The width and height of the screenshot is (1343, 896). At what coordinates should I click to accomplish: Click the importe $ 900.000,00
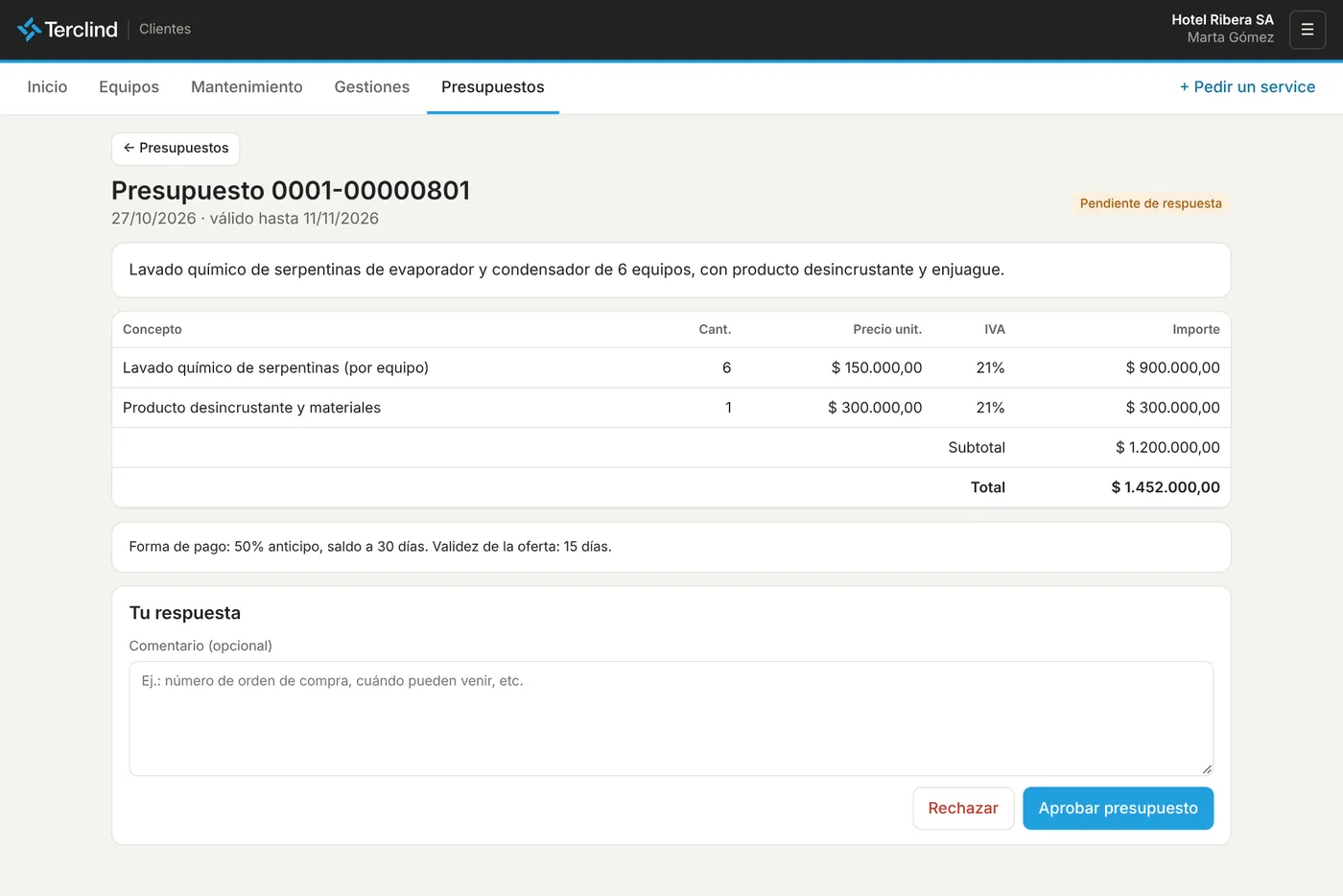click(x=1173, y=368)
